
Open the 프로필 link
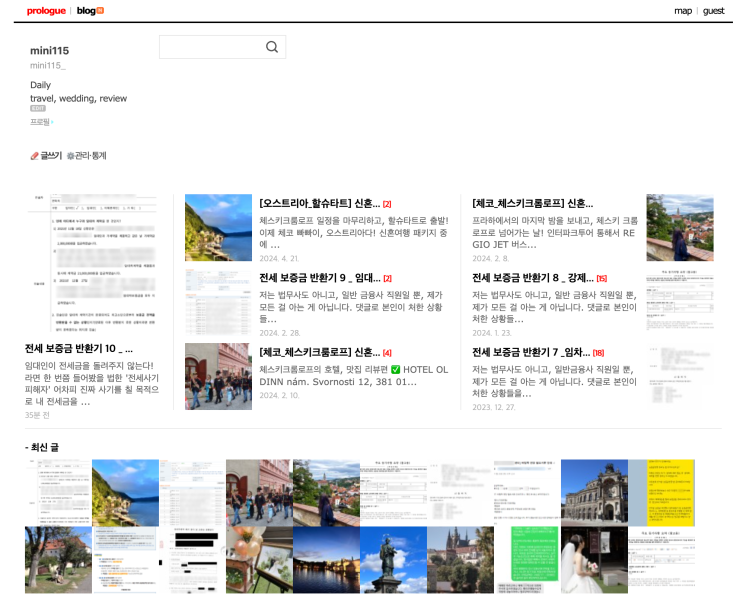[42, 122]
